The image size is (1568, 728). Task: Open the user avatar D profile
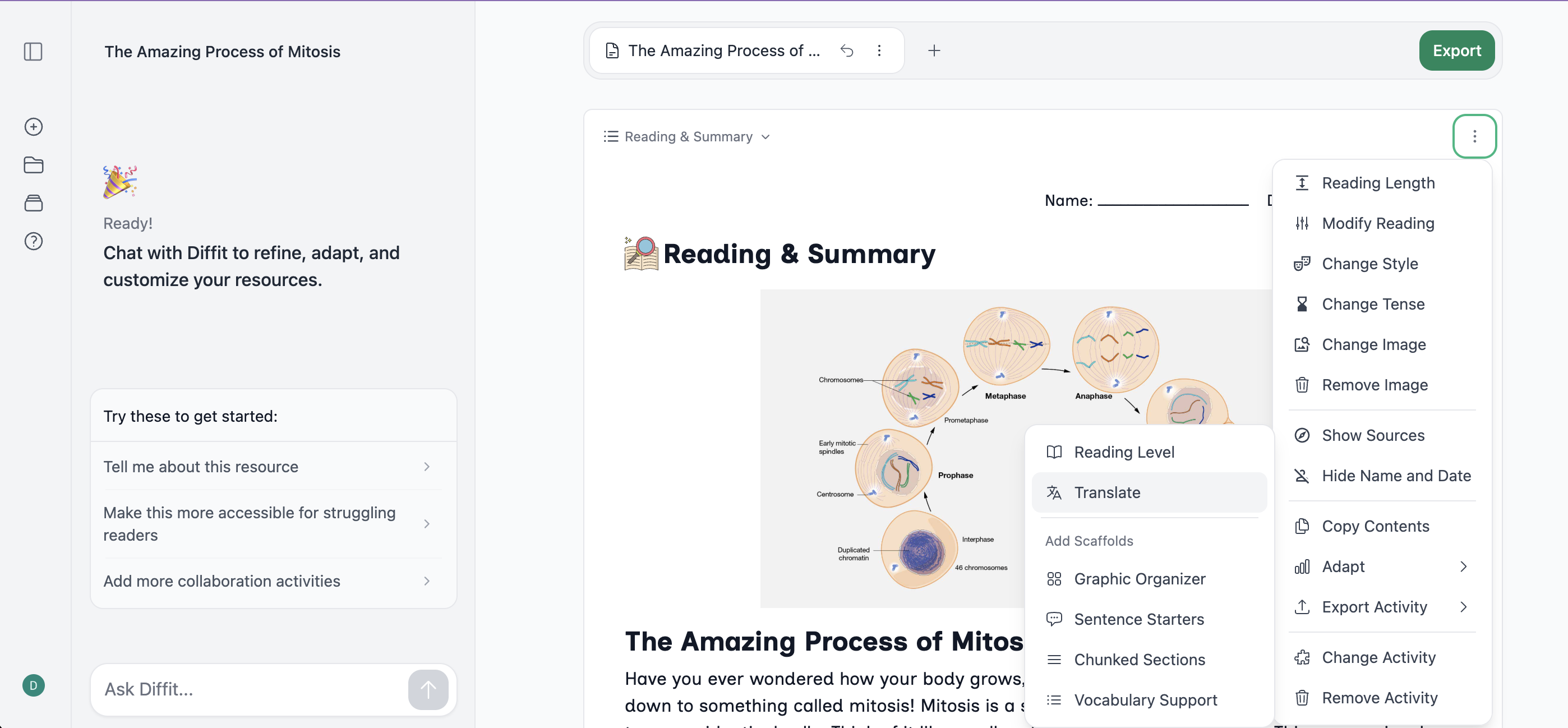(x=34, y=685)
